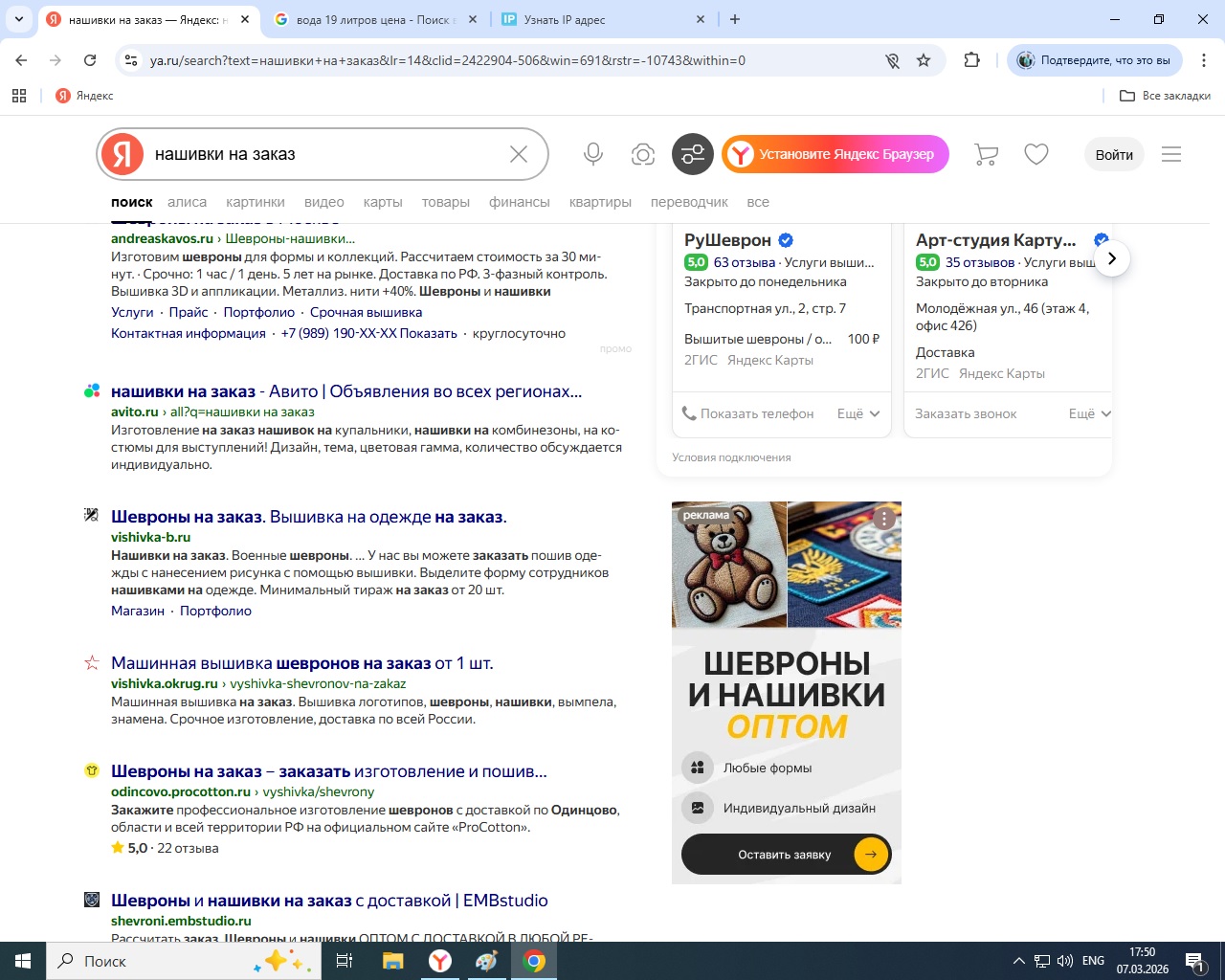The height and width of the screenshot is (980, 1225).
Task: Open search filters settings icon
Action: click(693, 154)
